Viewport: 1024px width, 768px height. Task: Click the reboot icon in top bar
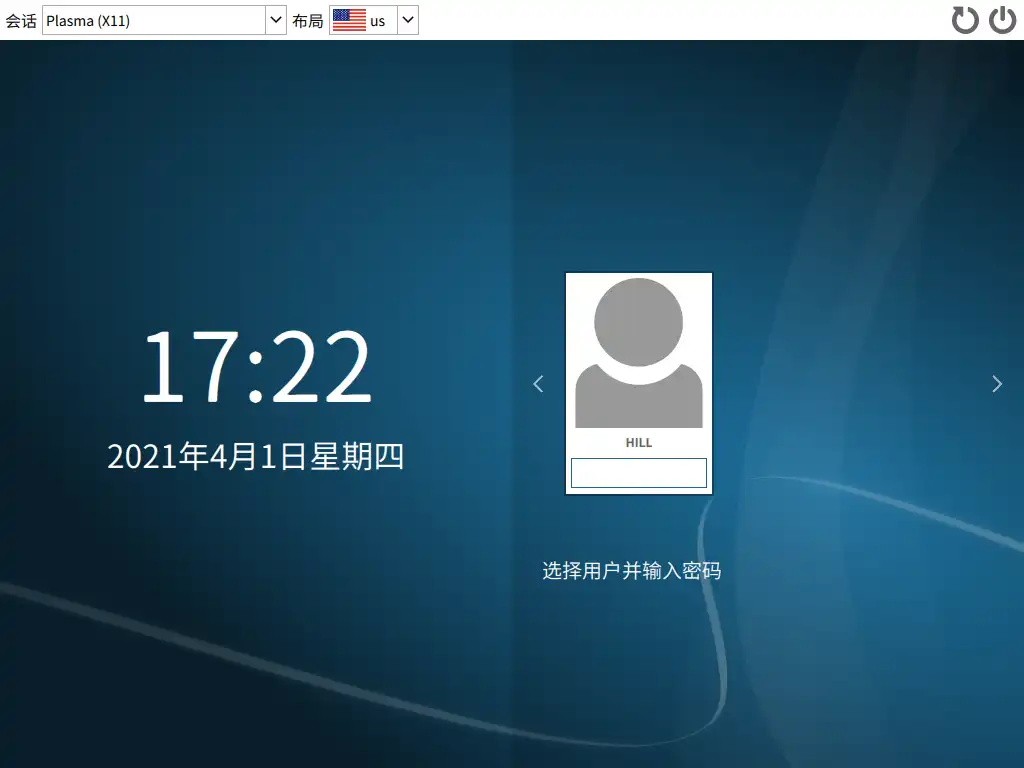965,20
